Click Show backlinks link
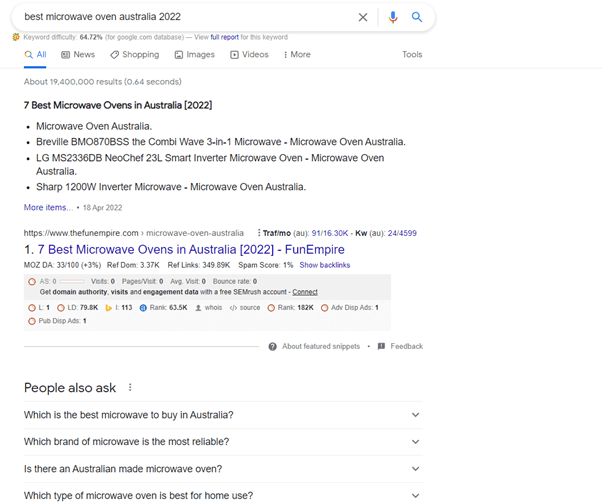The width and height of the screenshot is (602, 504). 325,265
